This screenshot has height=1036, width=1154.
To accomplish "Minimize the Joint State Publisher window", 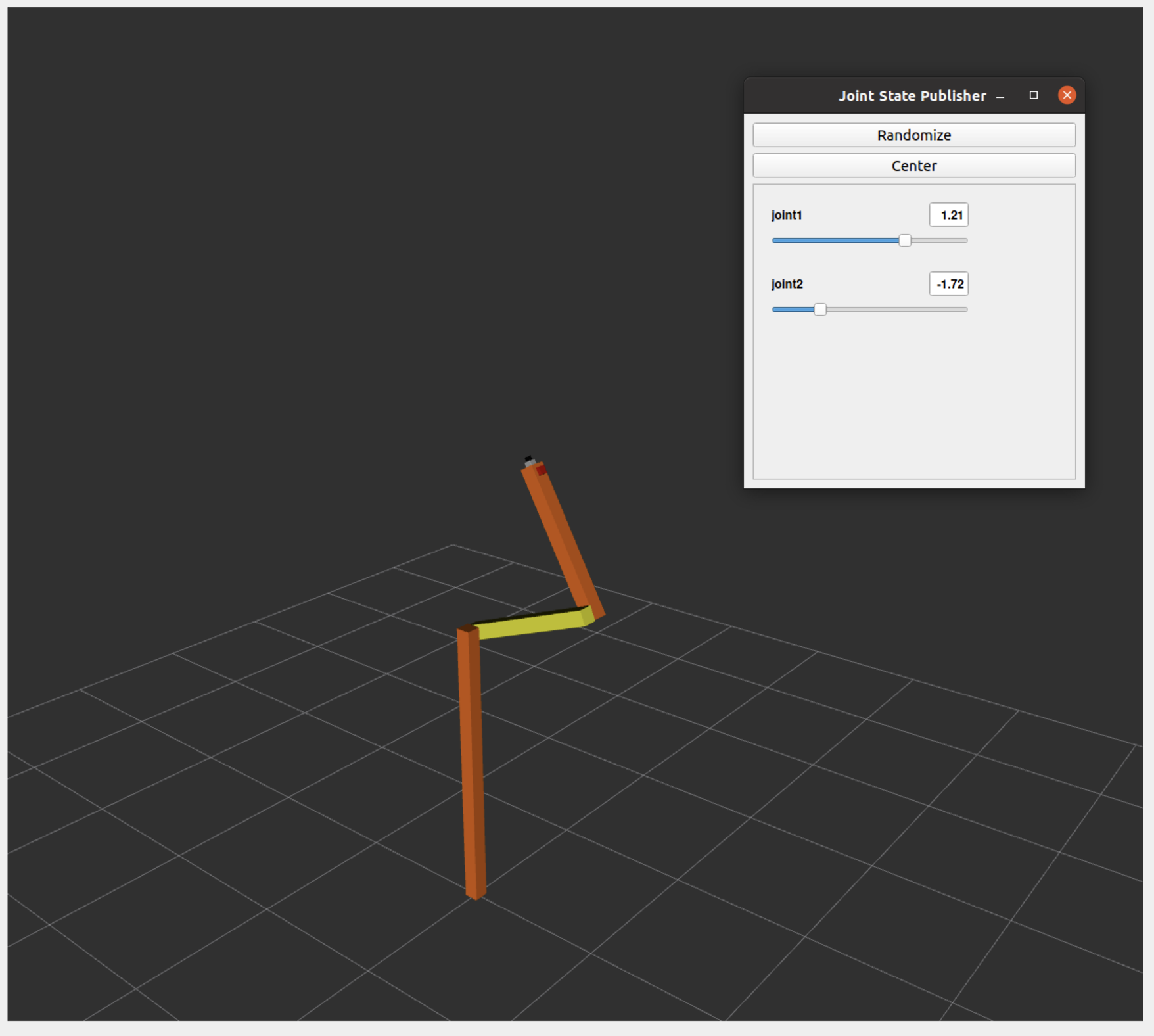I will coord(1000,96).
